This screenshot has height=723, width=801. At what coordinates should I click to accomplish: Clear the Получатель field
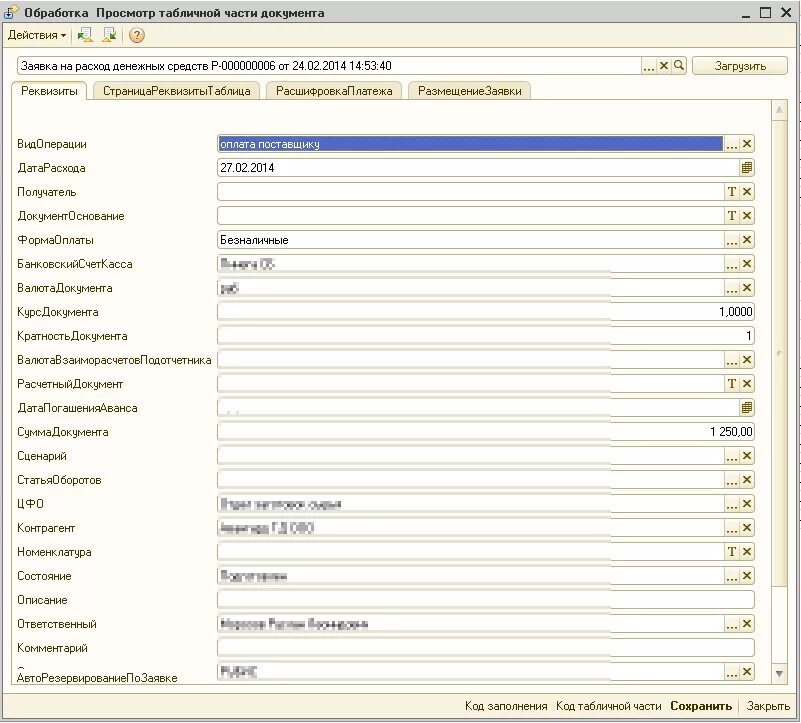(x=747, y=192)
